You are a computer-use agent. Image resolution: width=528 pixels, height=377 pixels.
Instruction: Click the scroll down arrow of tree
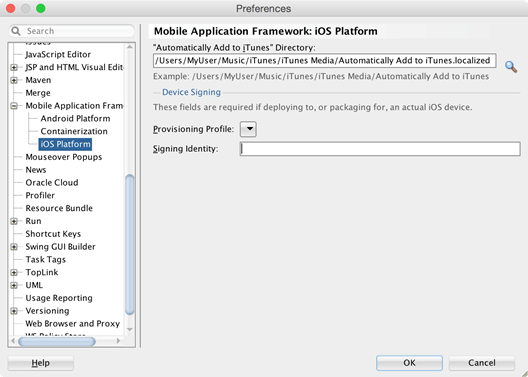(130, 330)
